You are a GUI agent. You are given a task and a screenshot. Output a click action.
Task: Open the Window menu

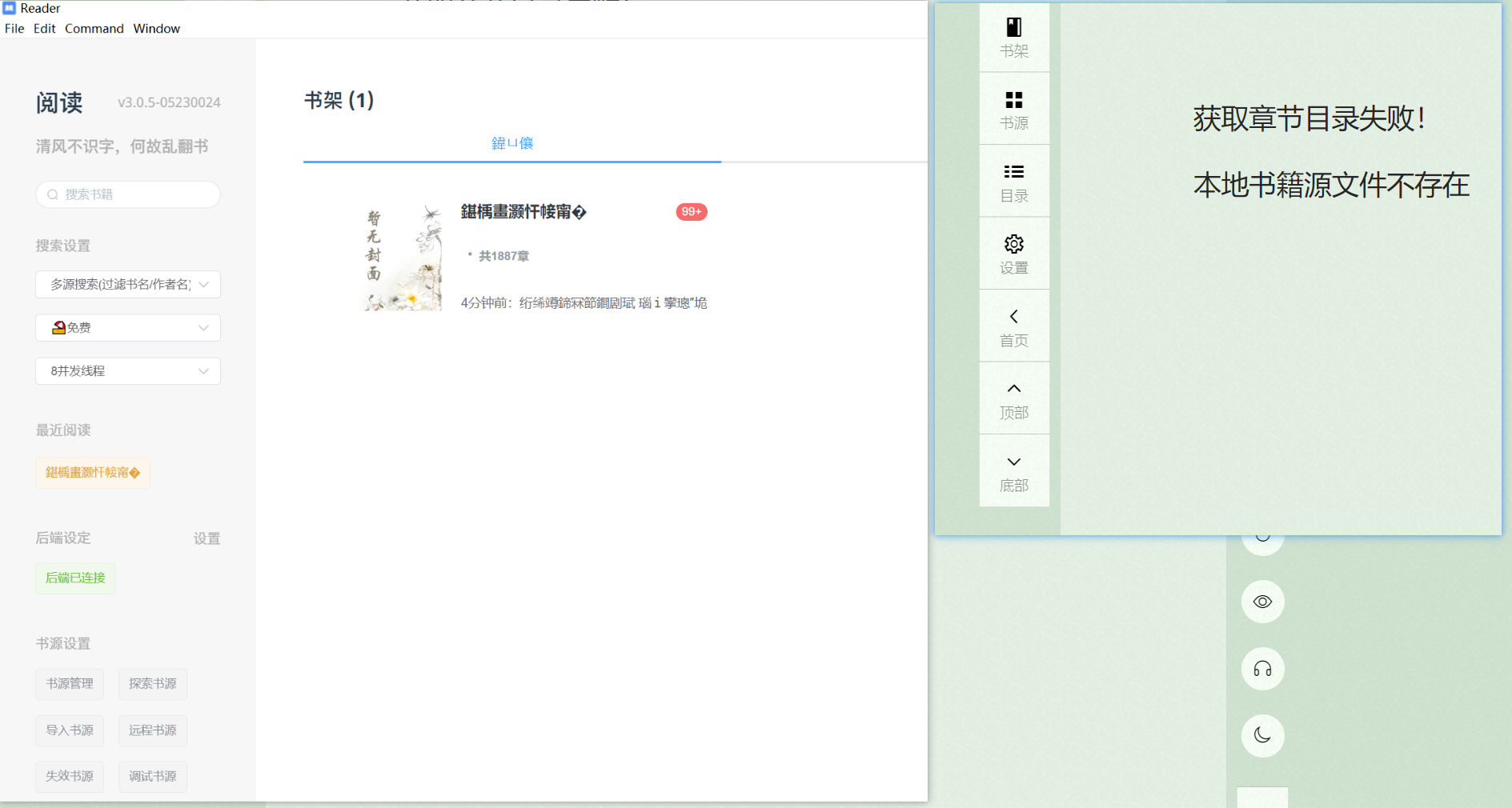click(x=157, y=28)
